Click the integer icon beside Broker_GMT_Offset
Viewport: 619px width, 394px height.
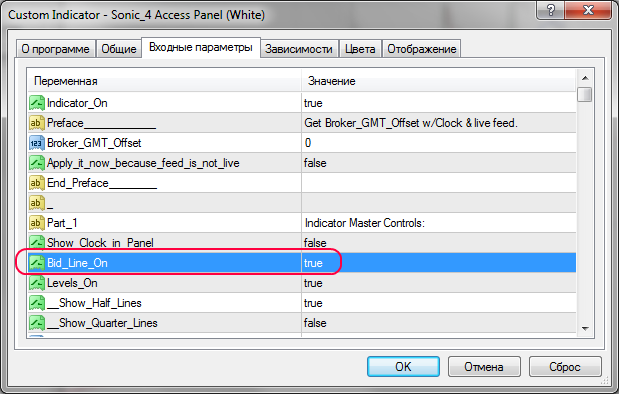tap(37, 143)
